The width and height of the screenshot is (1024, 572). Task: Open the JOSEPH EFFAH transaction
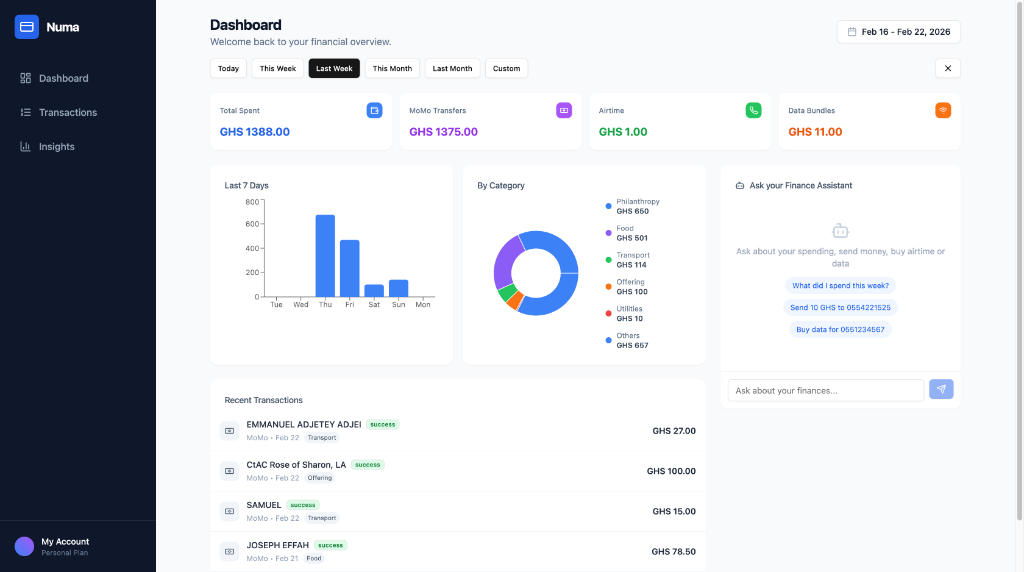pos(458,552)
